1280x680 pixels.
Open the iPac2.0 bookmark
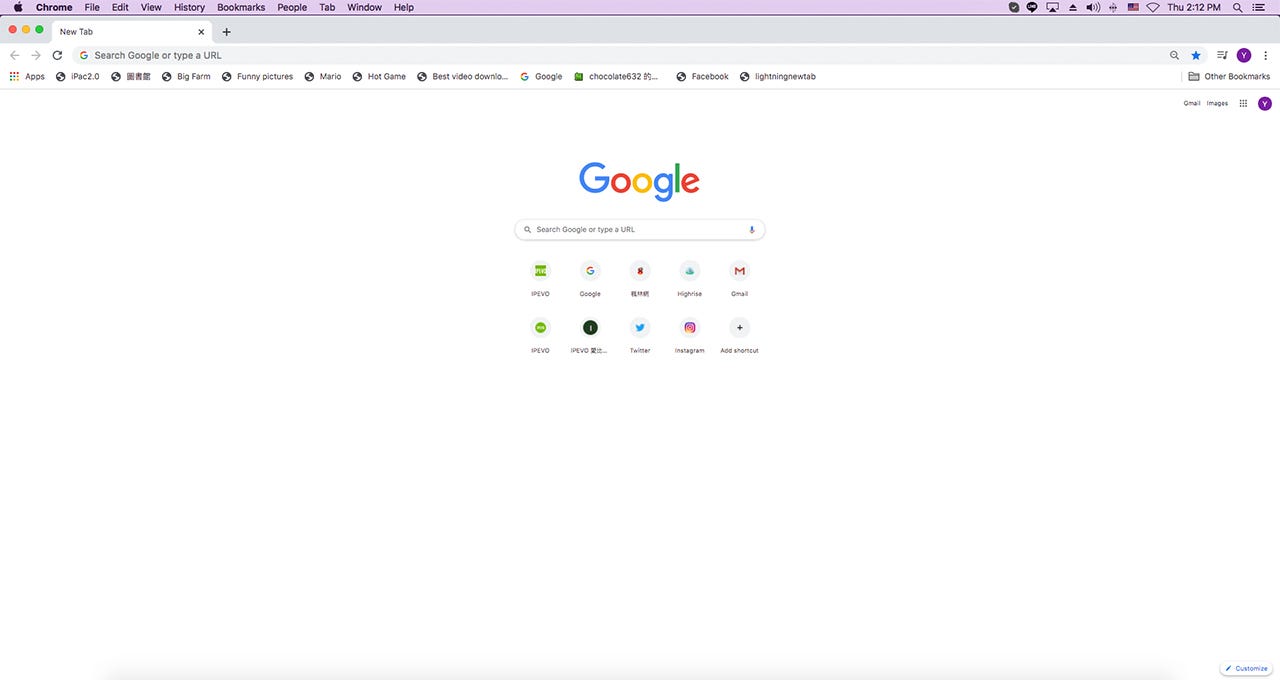[x=78, y=76]
